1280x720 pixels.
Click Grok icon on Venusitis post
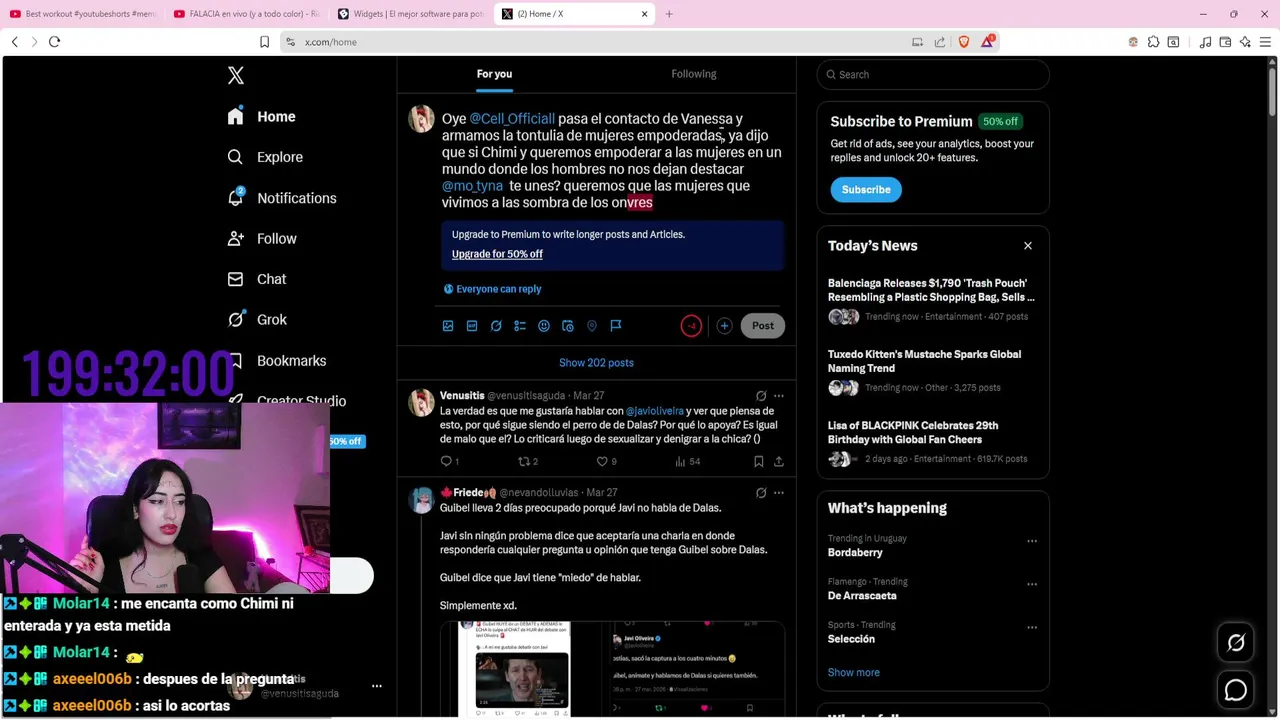pos(761,396)
